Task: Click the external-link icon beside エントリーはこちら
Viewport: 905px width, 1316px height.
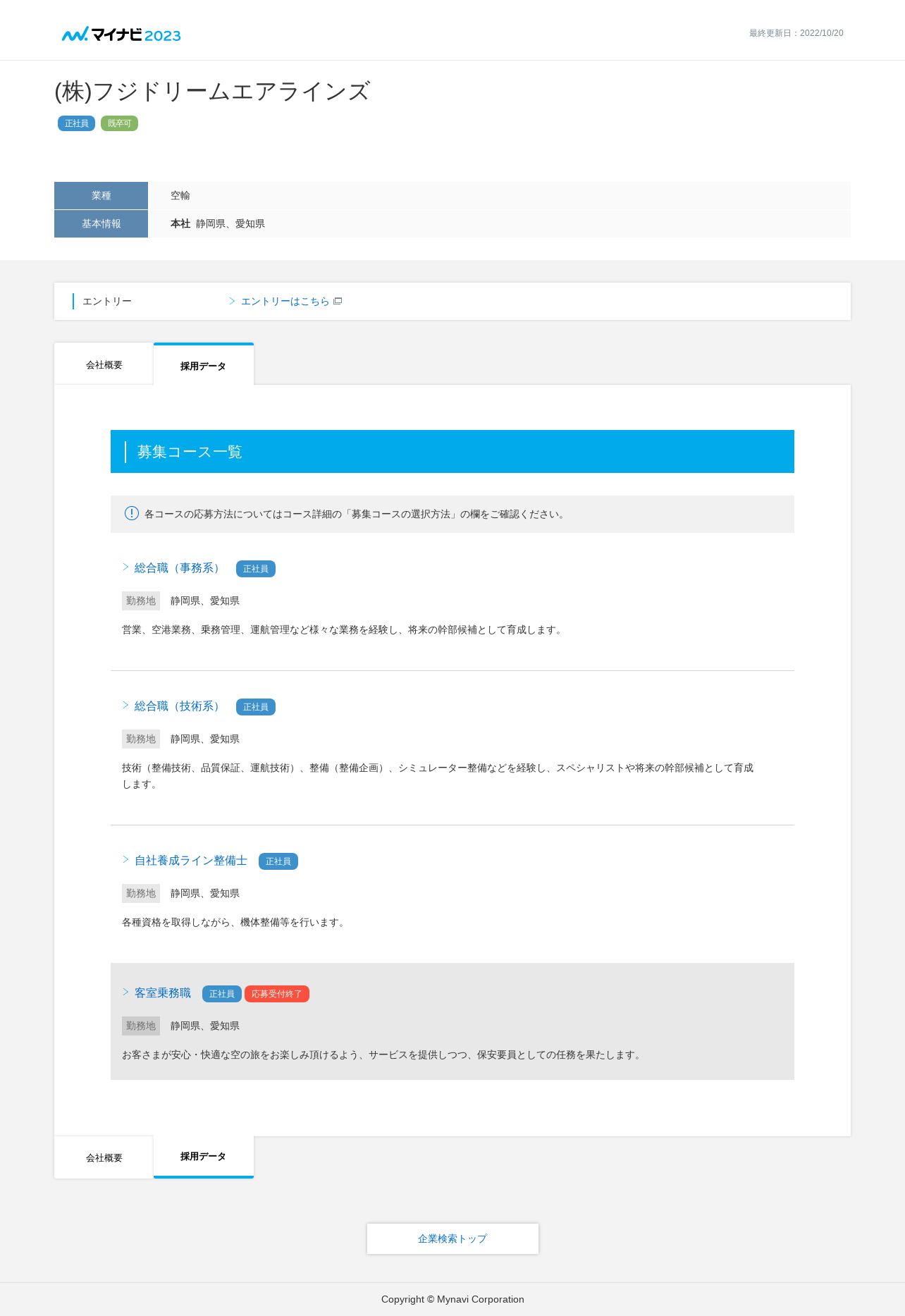Action: pos(338,301)
